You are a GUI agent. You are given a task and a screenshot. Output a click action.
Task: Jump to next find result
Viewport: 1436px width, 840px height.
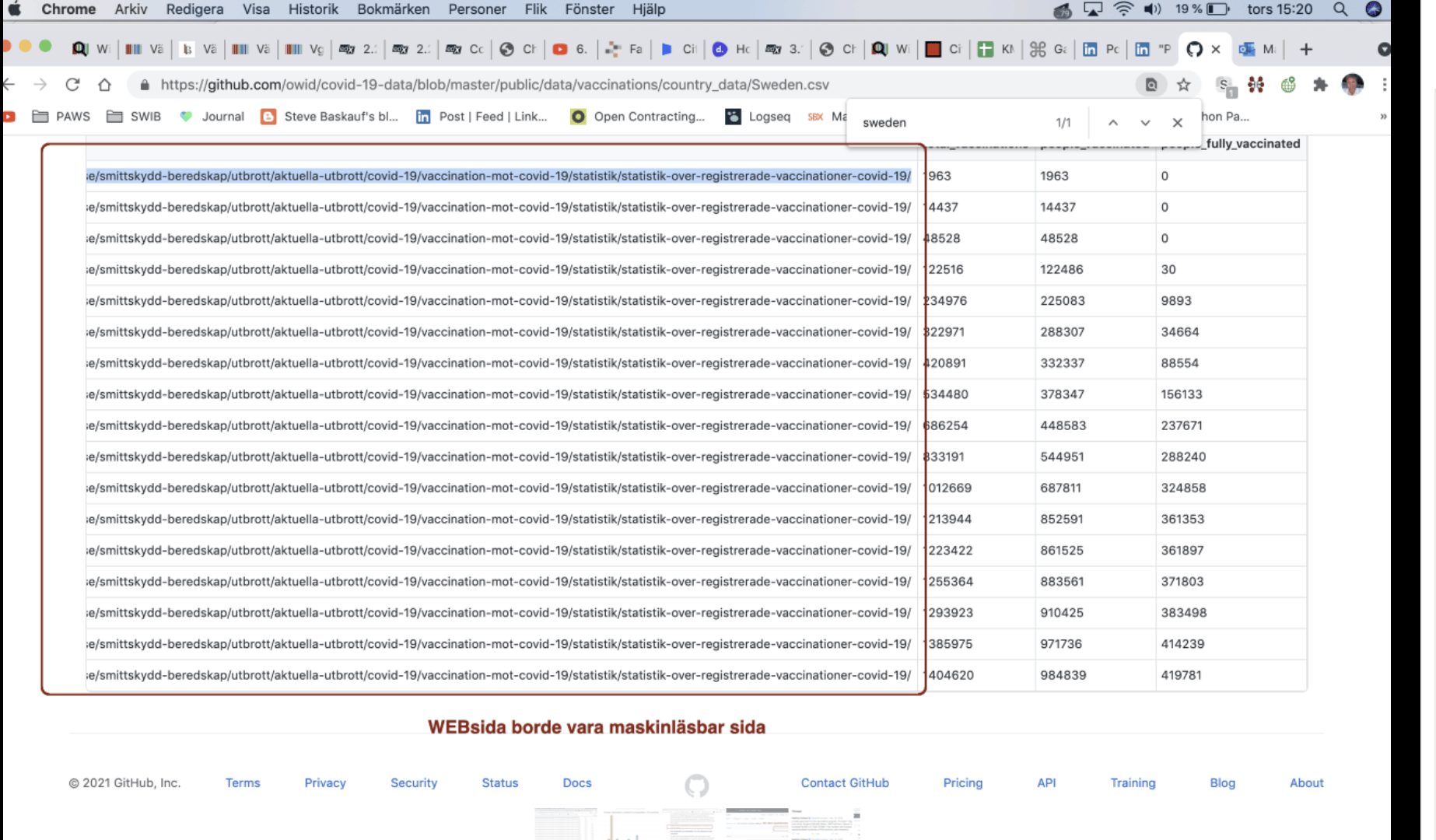click(x=1145, y=123)
